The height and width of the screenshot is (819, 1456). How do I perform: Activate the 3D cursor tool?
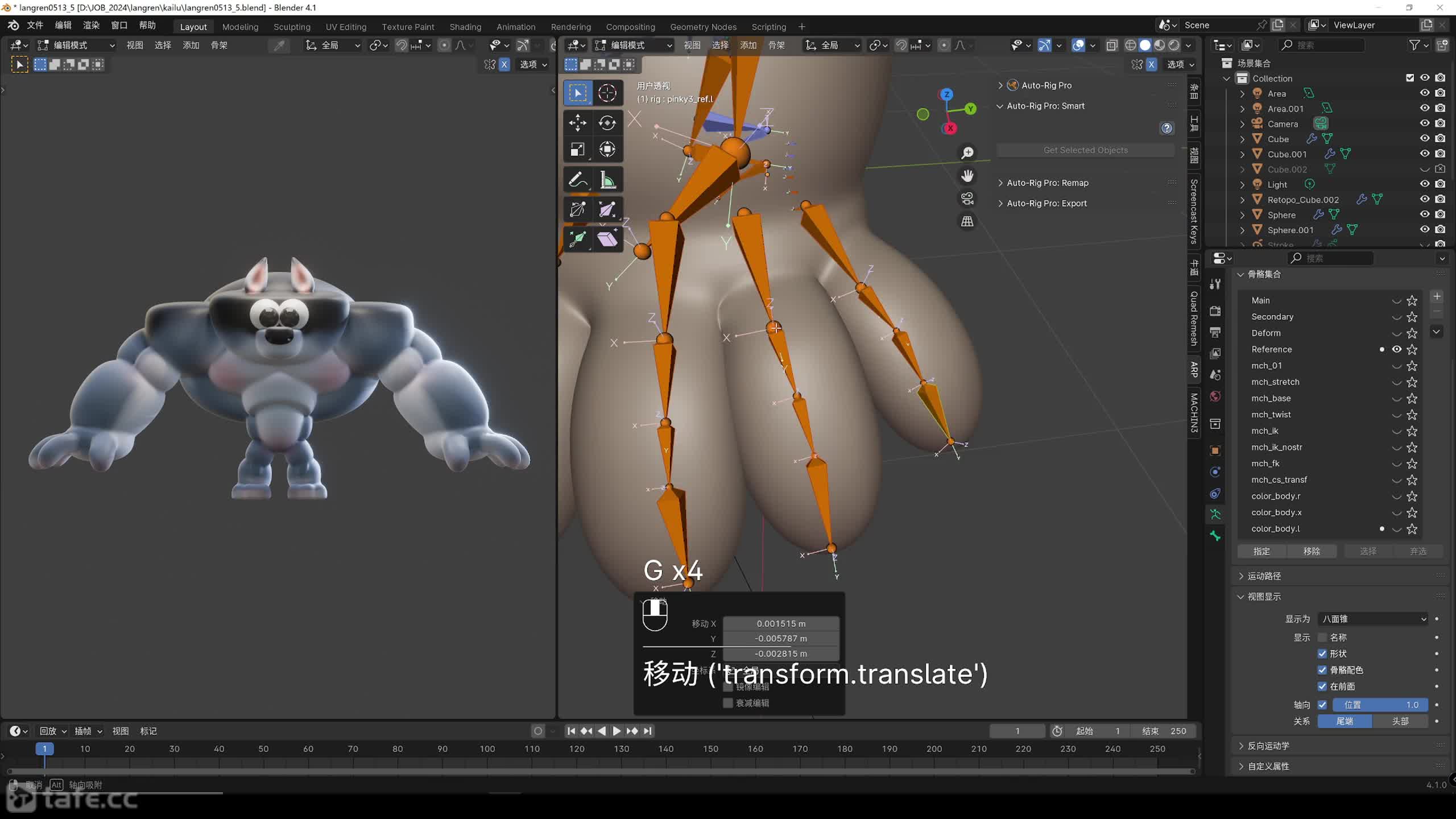(x=607, y=93)
